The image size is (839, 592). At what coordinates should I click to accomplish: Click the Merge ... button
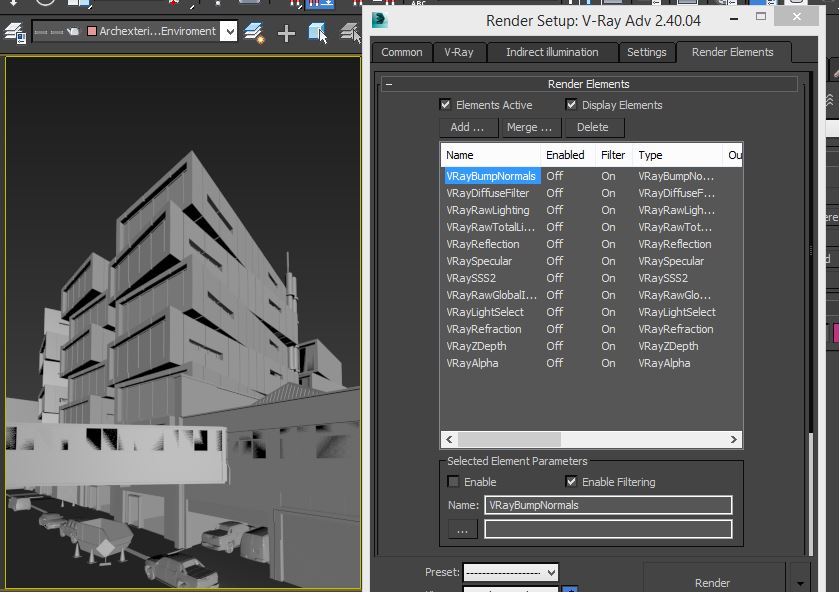pos(529,127)
